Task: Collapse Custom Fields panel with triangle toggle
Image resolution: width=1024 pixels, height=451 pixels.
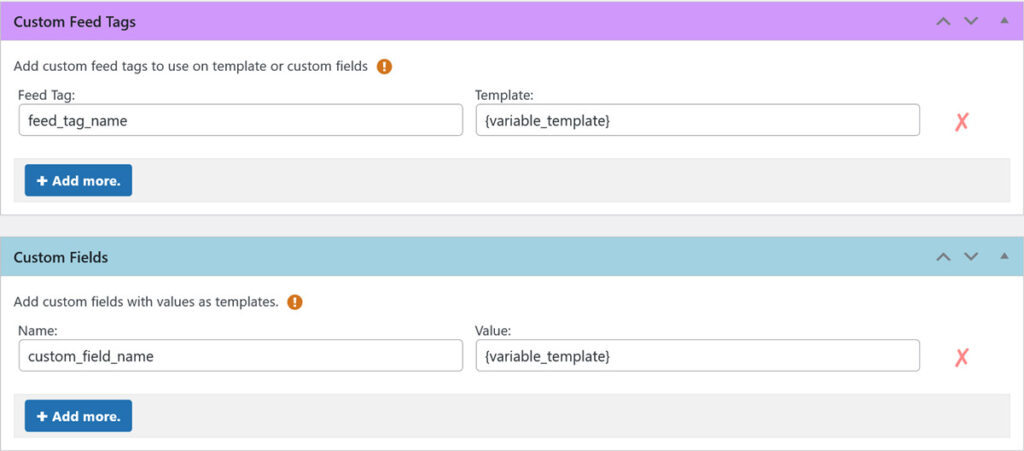Action: pos(1004,257)
